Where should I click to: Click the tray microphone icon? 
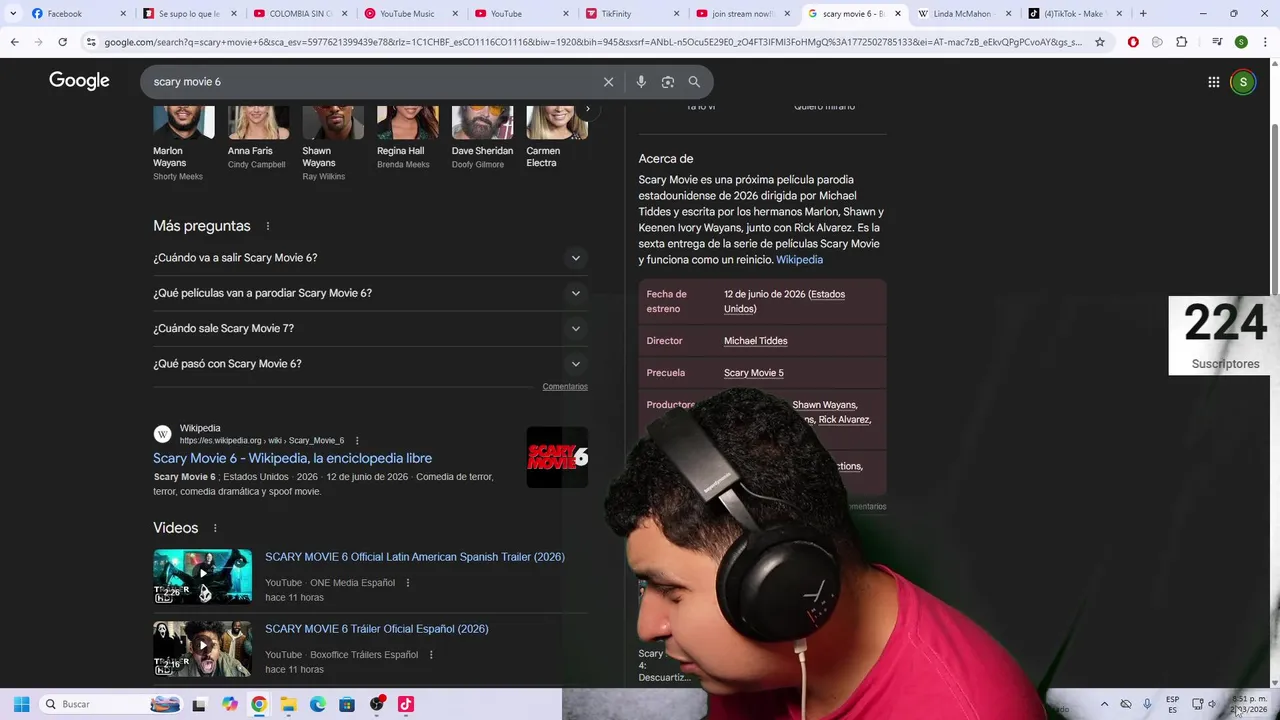point(1147,704)
